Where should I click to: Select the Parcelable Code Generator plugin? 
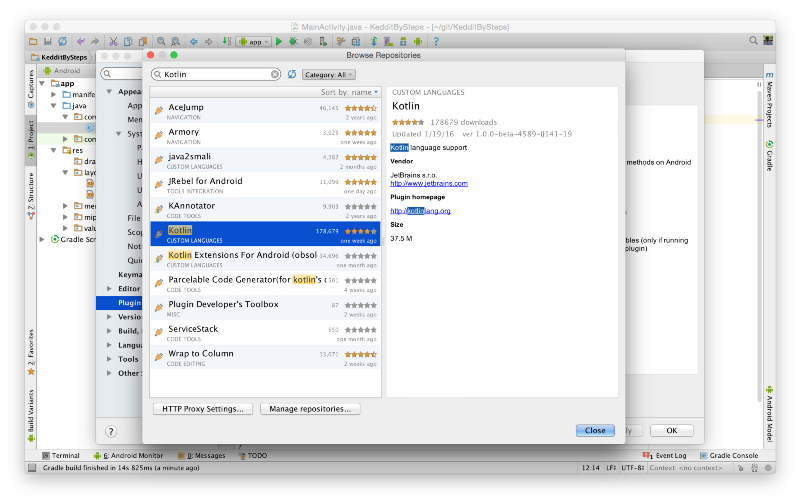265,283
